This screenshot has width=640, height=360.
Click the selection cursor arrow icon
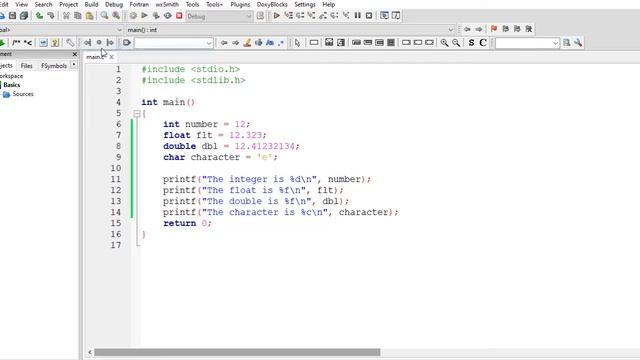coord(297,42)
